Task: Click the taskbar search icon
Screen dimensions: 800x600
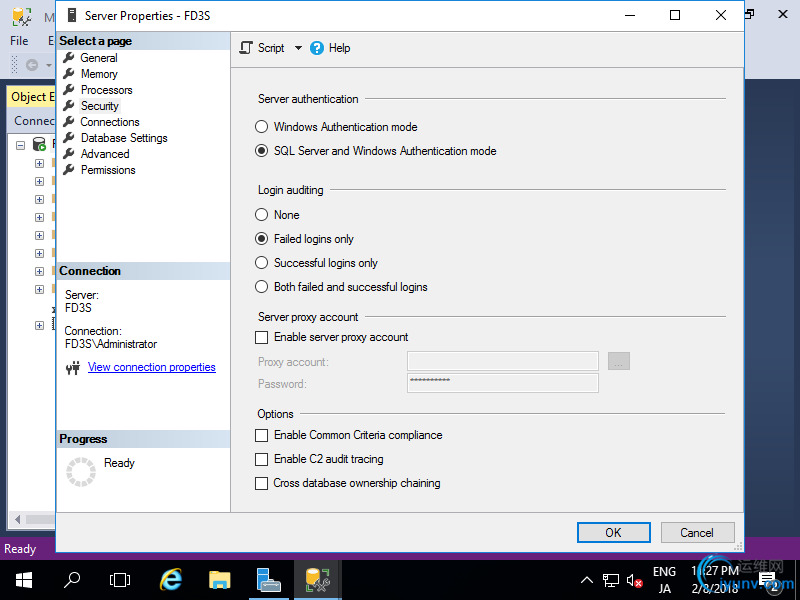Action: tap(71, 580)
